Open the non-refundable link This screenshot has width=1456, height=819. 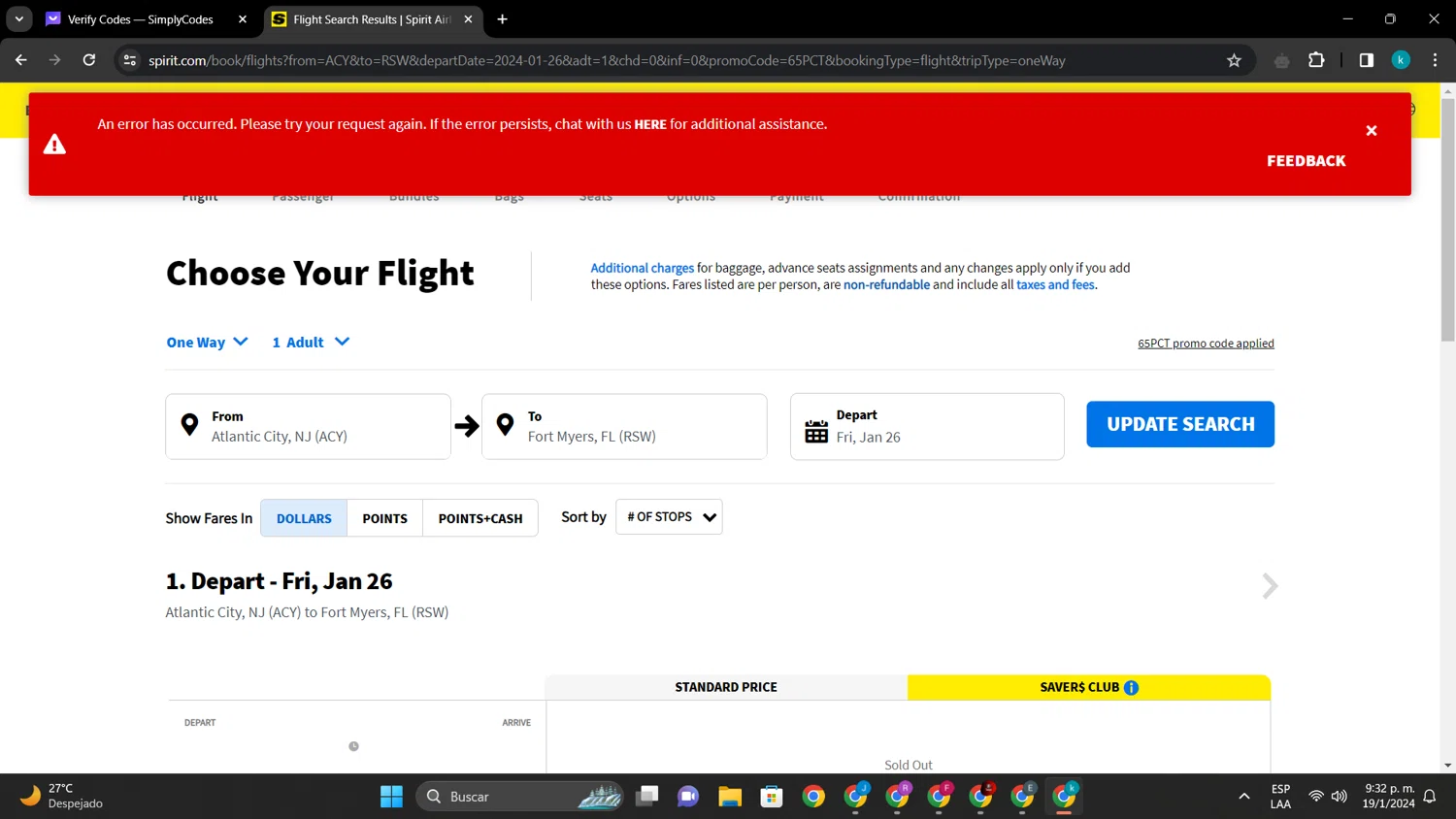(x=886, y=284)
